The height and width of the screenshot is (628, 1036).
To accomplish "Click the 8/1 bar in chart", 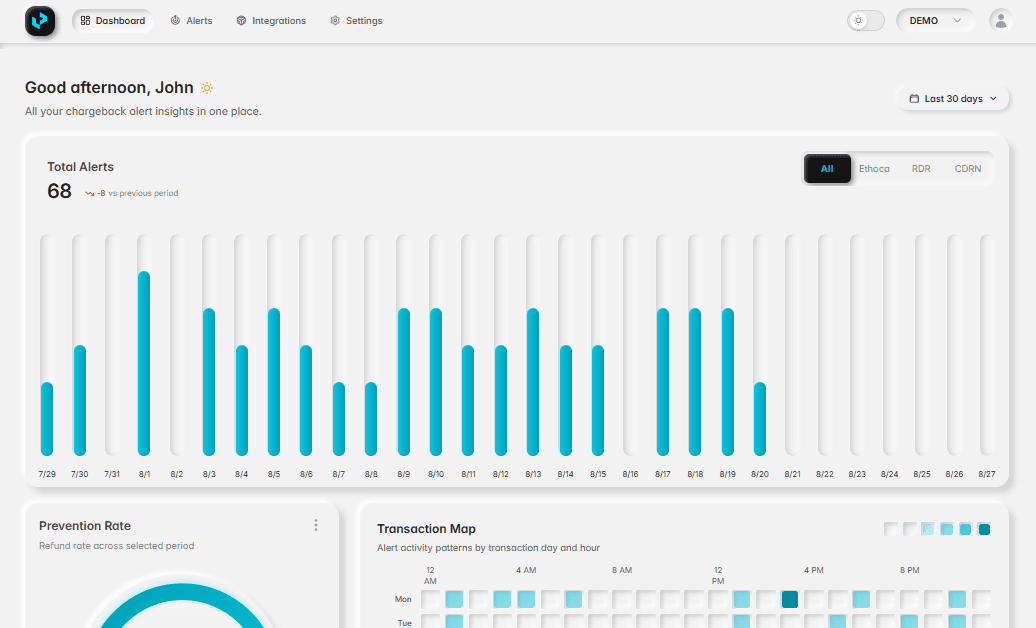I will tap(144, 363).
